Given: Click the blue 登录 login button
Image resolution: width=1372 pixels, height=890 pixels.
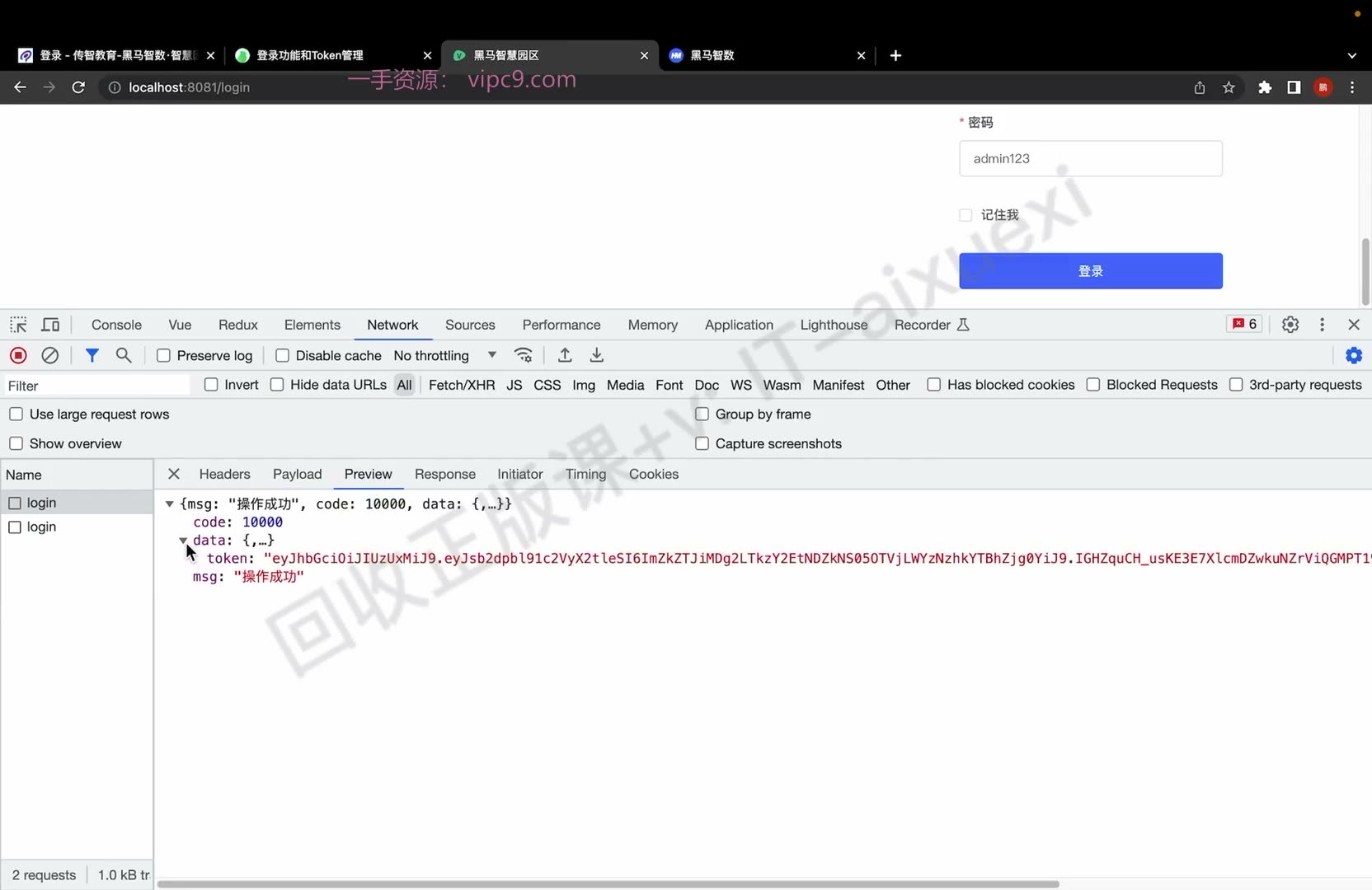Looking at the screenshot, I should click(x=1091, y=271).
